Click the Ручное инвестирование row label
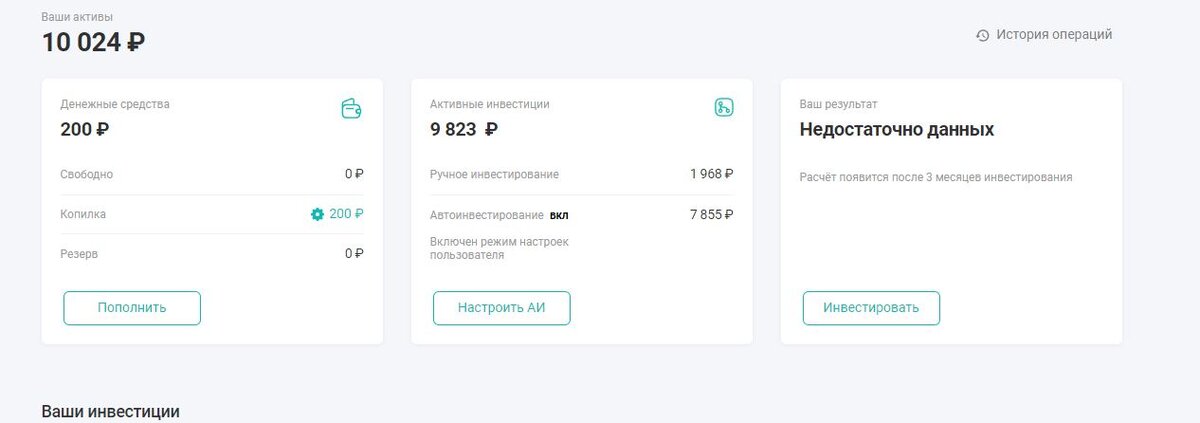The image size is (1200, 423). 494,174
